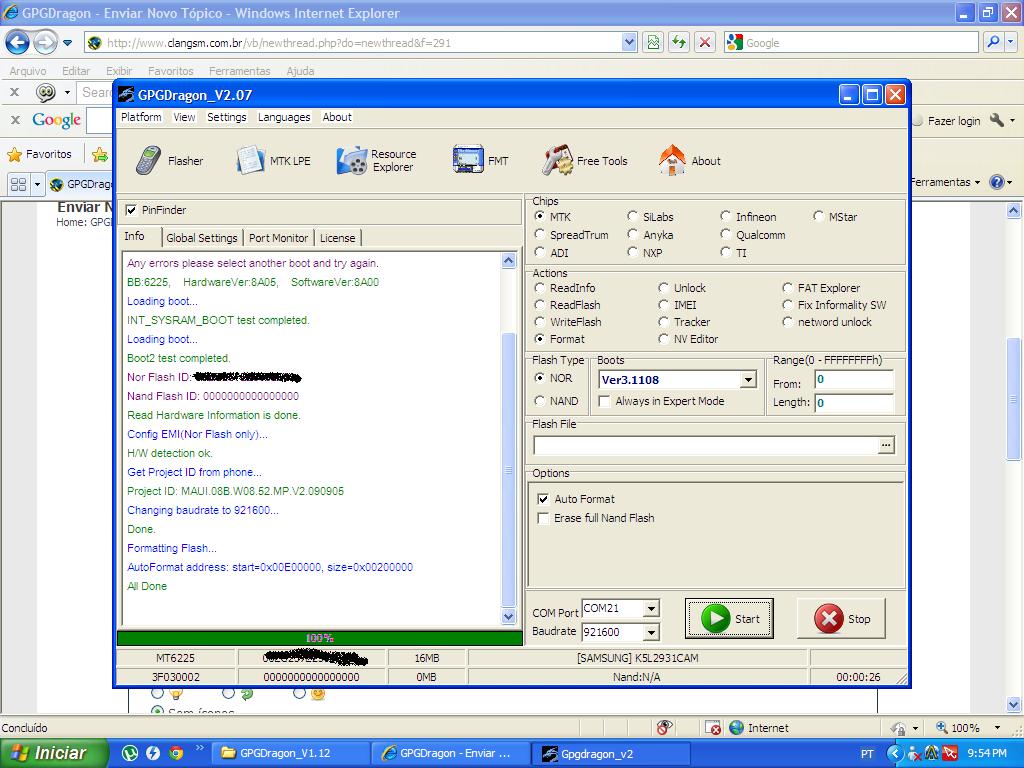This screenshot has height=768, width=1024.
Task: Open the Google toolbar wrench settings
Action: [997, 120]
